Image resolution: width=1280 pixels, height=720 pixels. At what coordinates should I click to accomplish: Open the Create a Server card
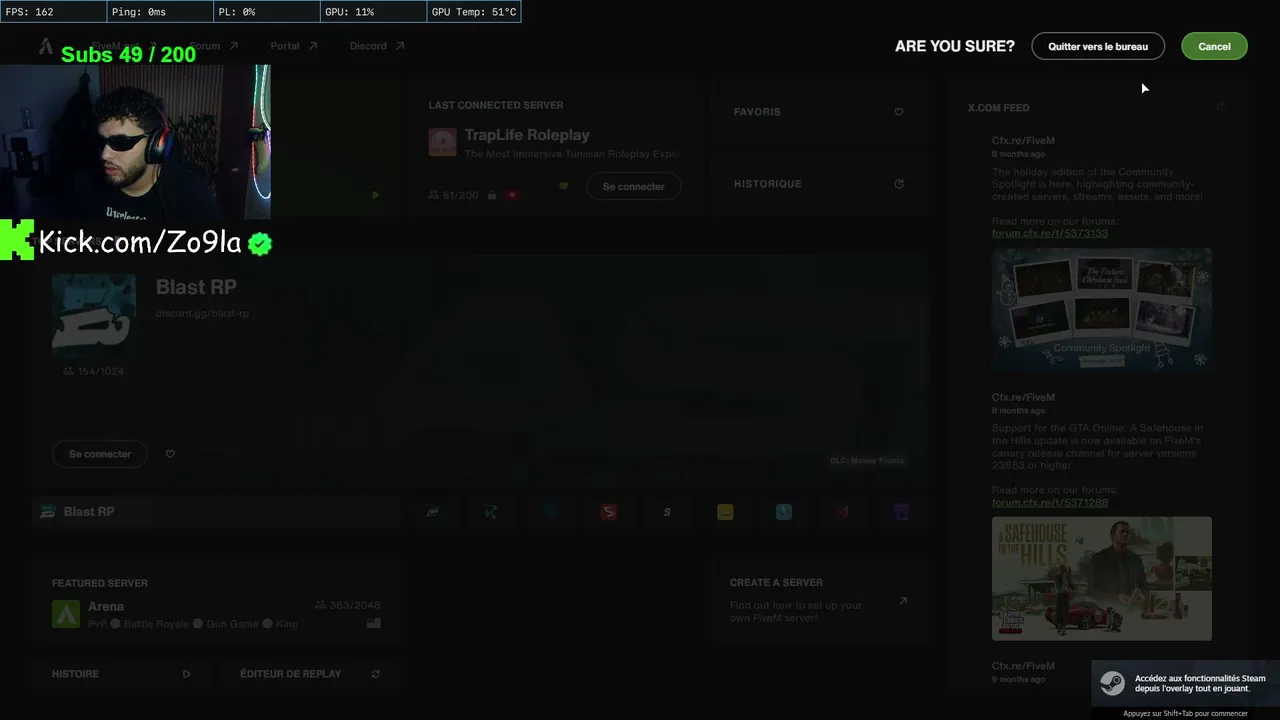click(x=818, y=602)
